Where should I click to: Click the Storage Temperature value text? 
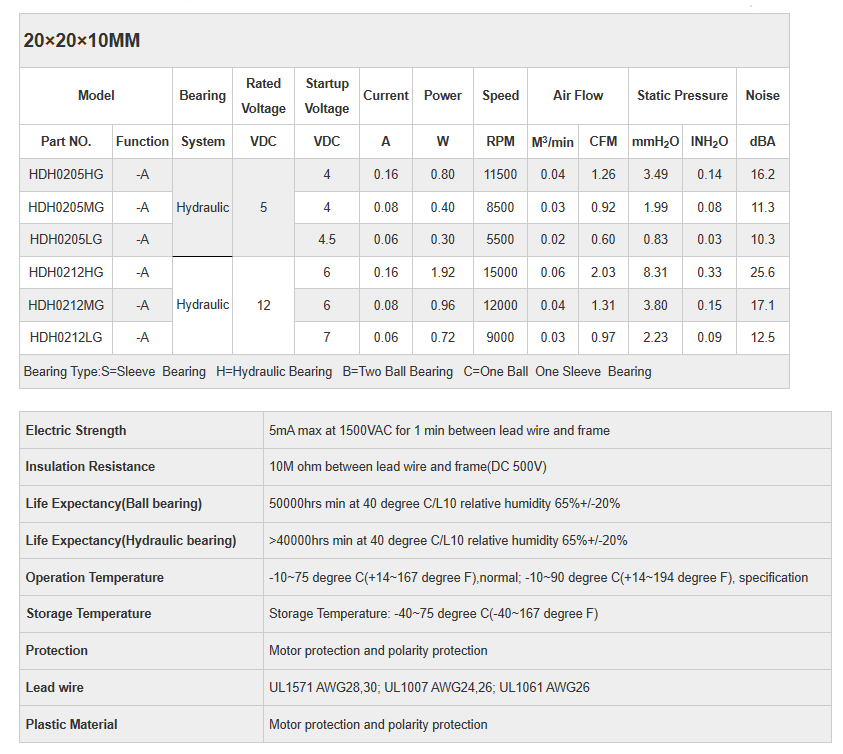(433, 614)
